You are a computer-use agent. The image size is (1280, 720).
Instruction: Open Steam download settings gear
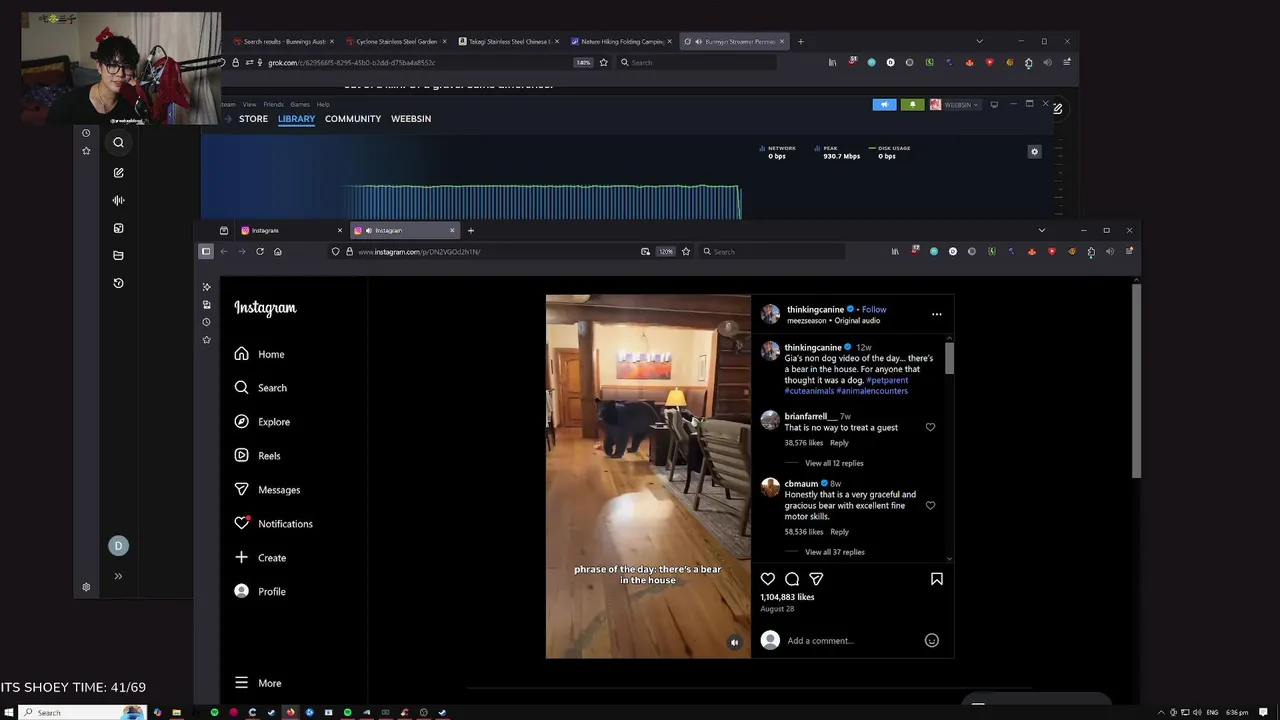click(1035, 152)
